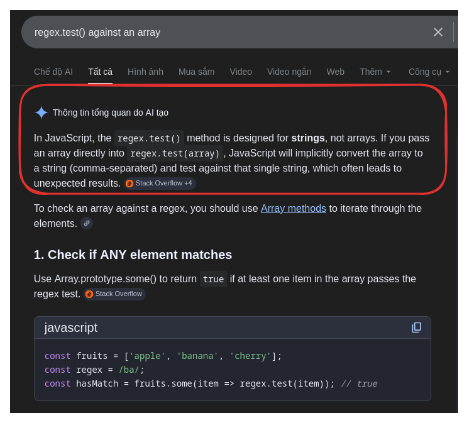Click the 'Check if ANY element matches' heading
Image resolution: width=467 pixels, height=423 pixels.
(133, 255)
